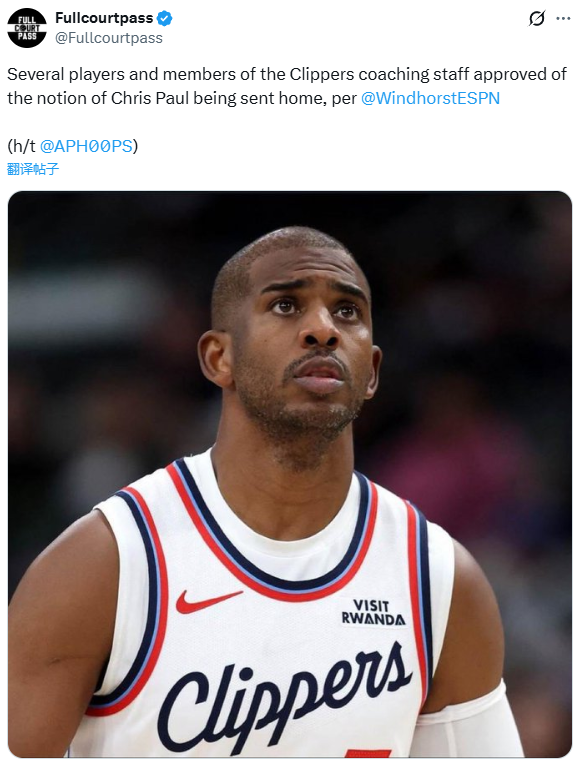Image resolution: width=581 pixels, height=759 pixels.
Task: Open the @Fullcourtpass handle
Action: (x=109, y=38)
